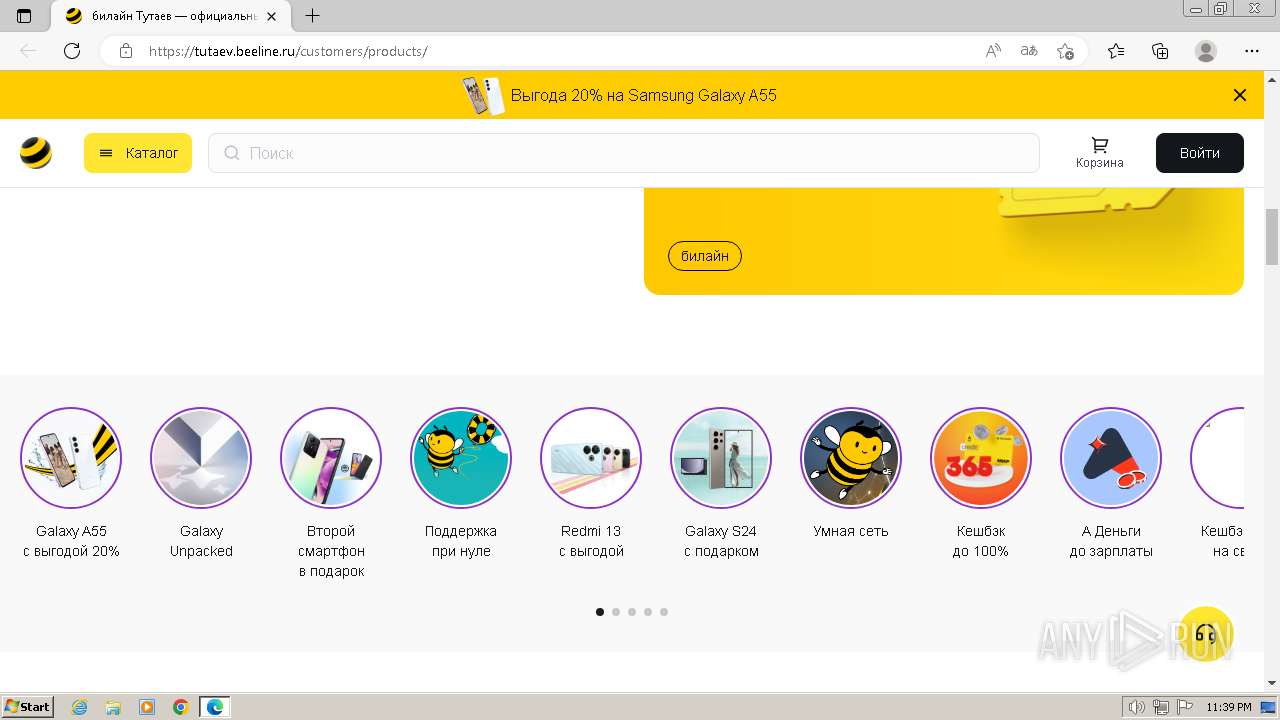The width and height of the screenshot is (1280, 720).
Task: Click the scrollbar down arrow
Action: [x=1272, y=683]
